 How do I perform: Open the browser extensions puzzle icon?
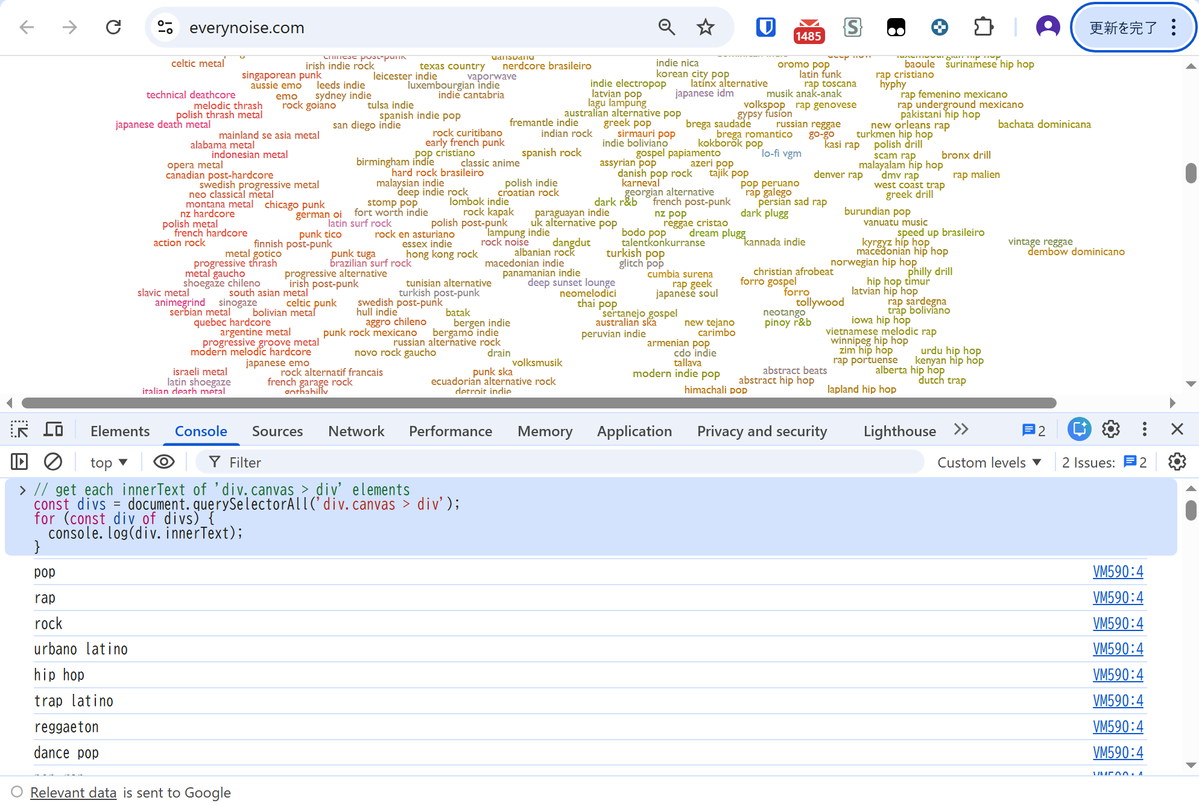pyautogui.click(x=983, y=28)
